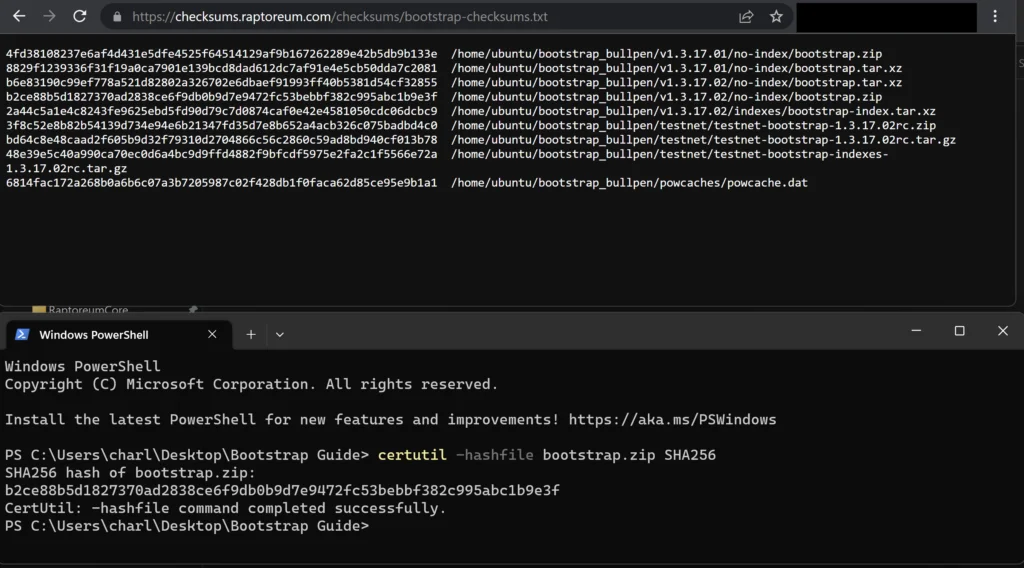Click the browser forward arrow

point(49,16)
